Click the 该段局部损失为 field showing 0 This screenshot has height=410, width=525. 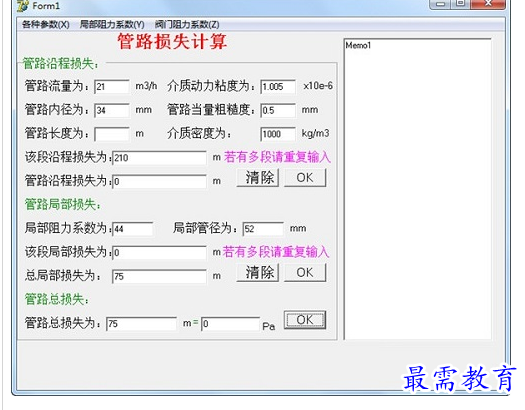pos(159,253)
